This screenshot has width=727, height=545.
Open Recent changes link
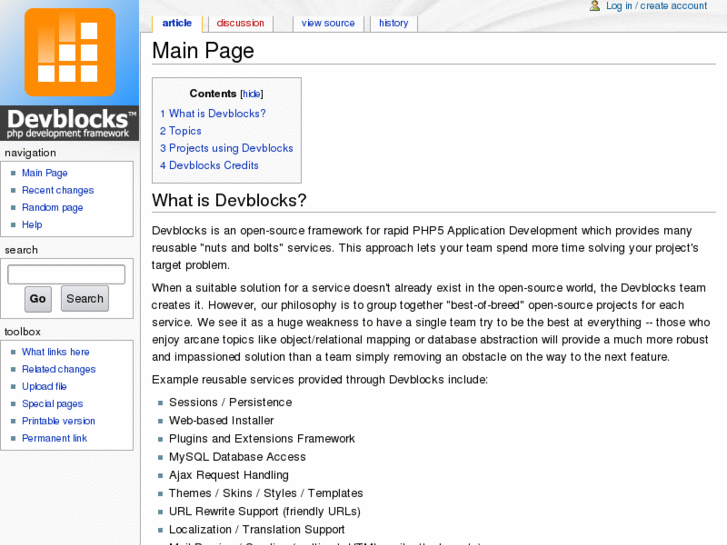point(58,190)
